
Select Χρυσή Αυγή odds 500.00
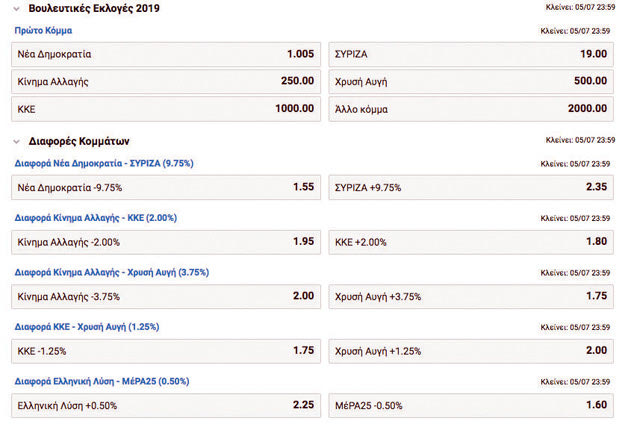tap(471, 82)
